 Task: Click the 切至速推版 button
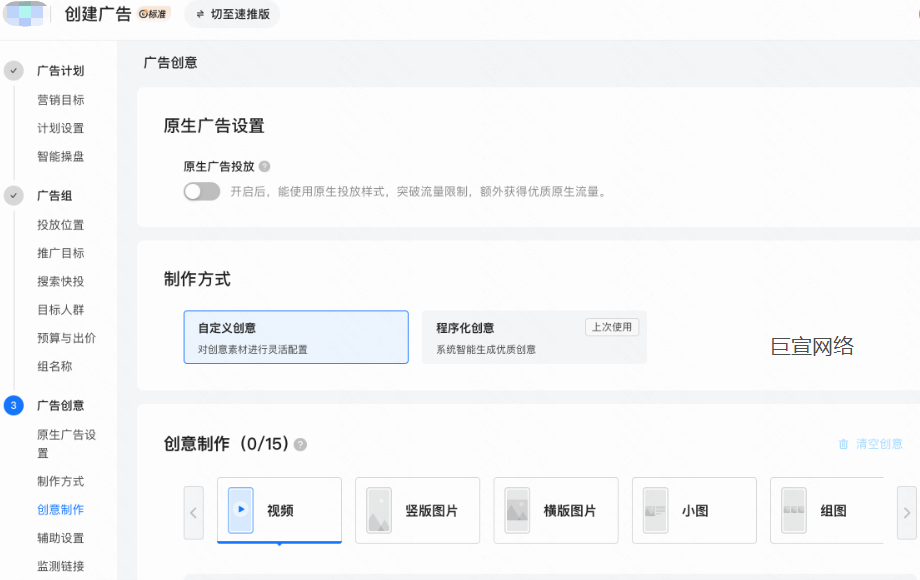tap(232, 14)
